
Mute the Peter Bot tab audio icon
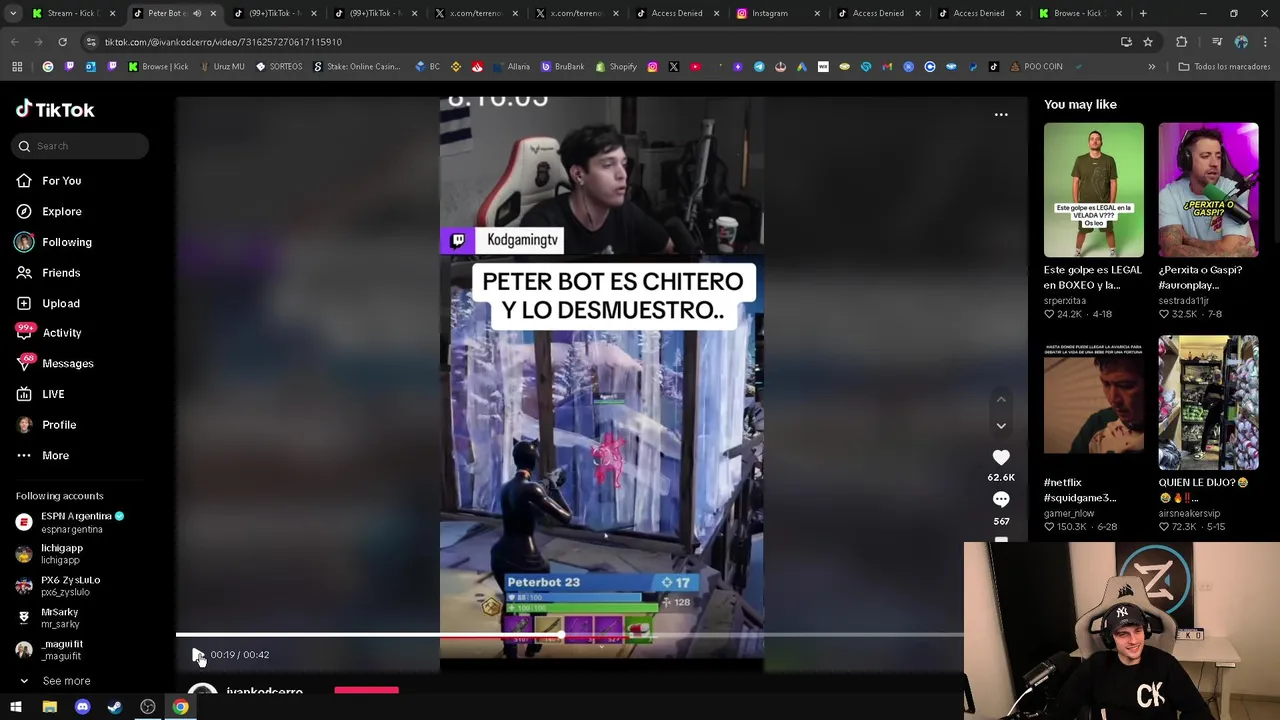coord(197,13)
